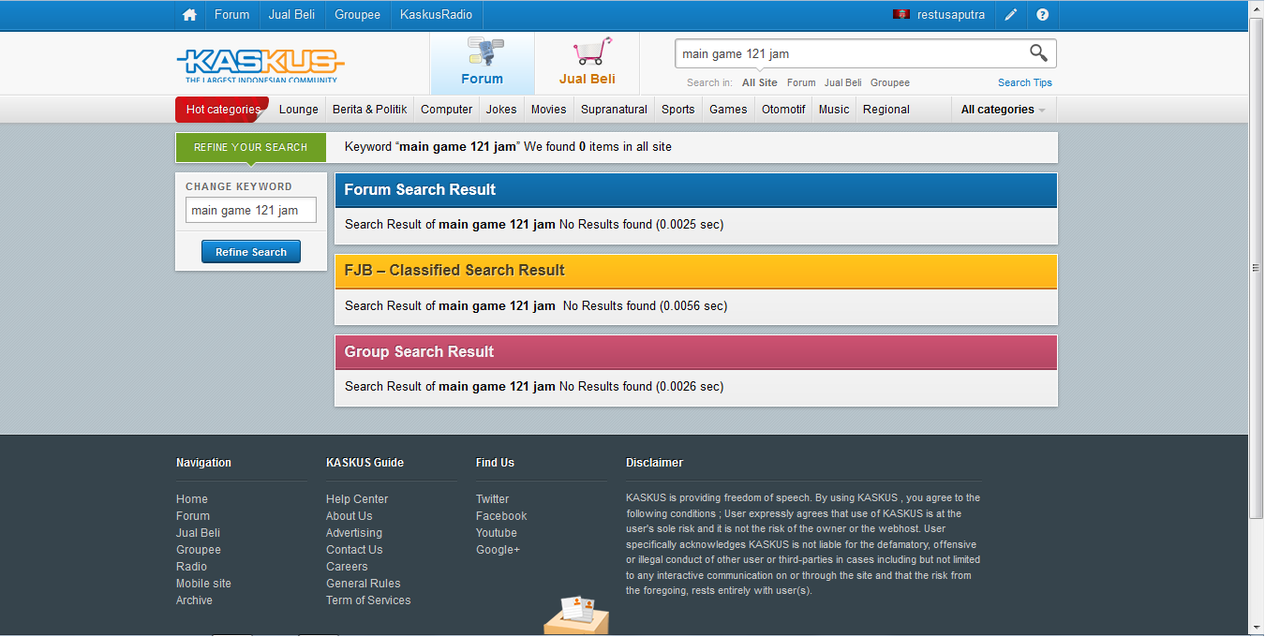This screenshot has height=637, width=1280.
Task: Open the Search Tips link
Action: [x=1025, y=83]
